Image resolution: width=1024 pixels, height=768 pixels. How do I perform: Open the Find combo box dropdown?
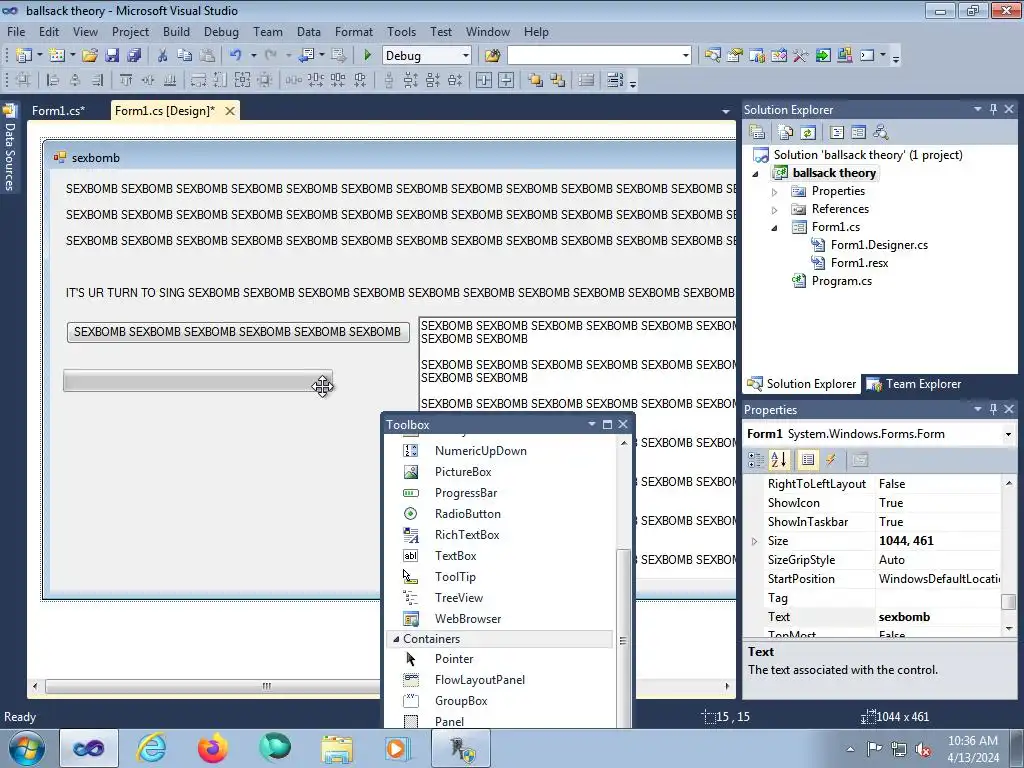pos(686,56)
